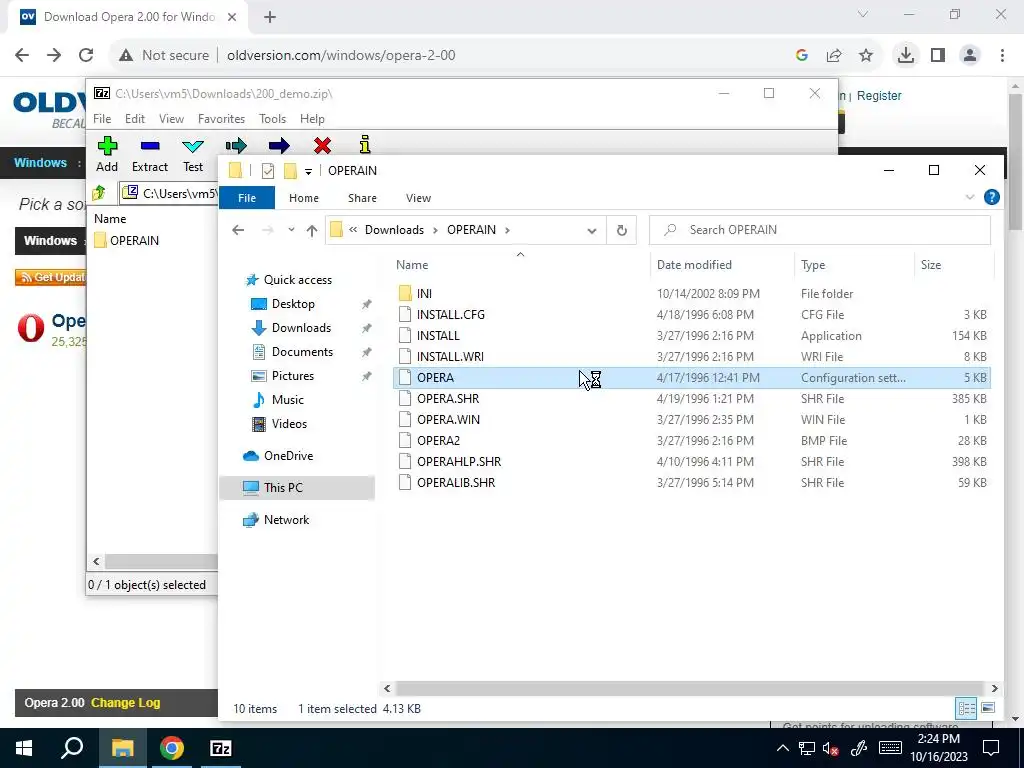Click the Search OPERAIN box
This screenshot has height=768, width=1024.
coord(820,230)
